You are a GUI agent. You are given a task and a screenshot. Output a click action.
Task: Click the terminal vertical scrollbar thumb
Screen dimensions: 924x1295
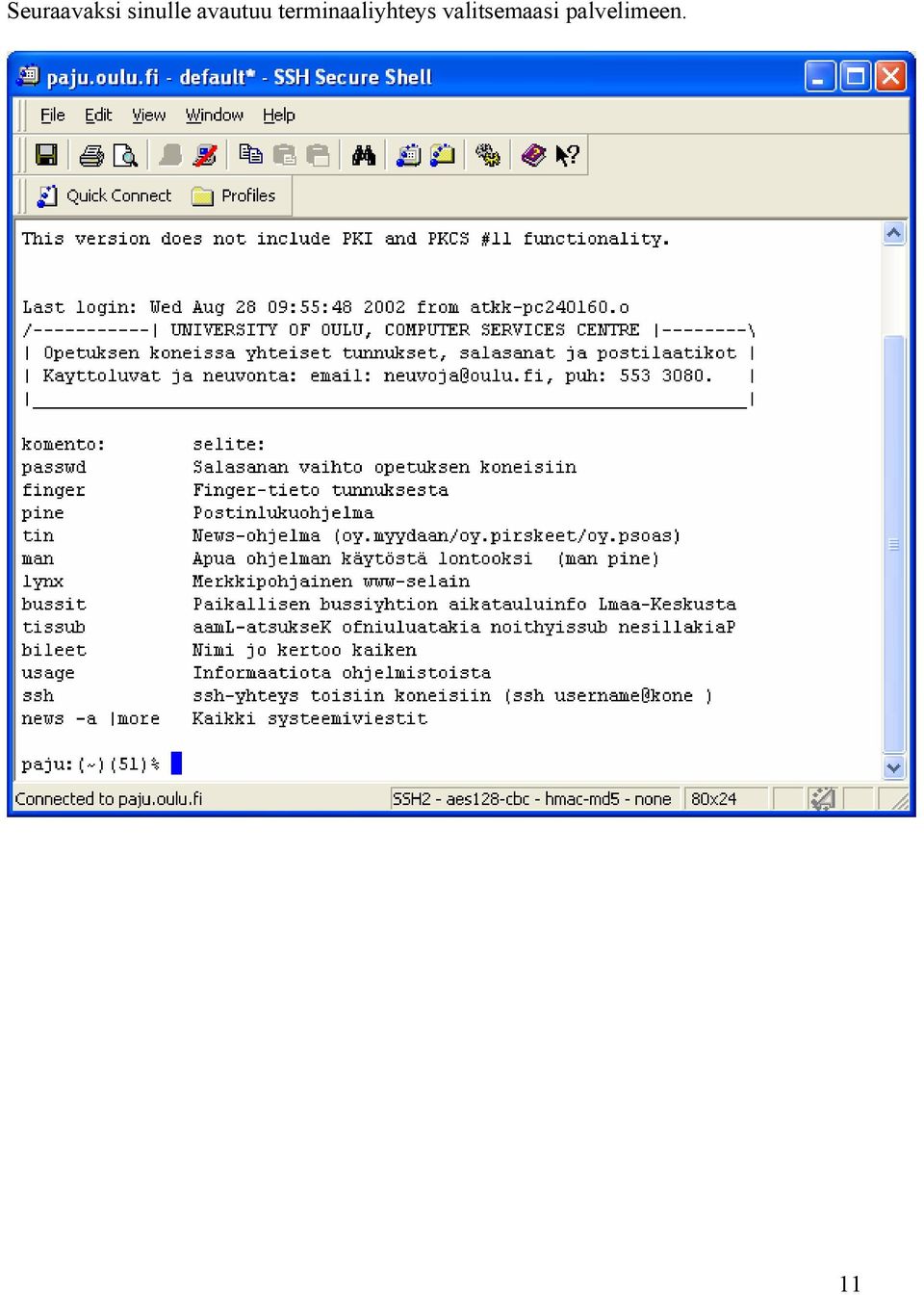coord(894,544)
